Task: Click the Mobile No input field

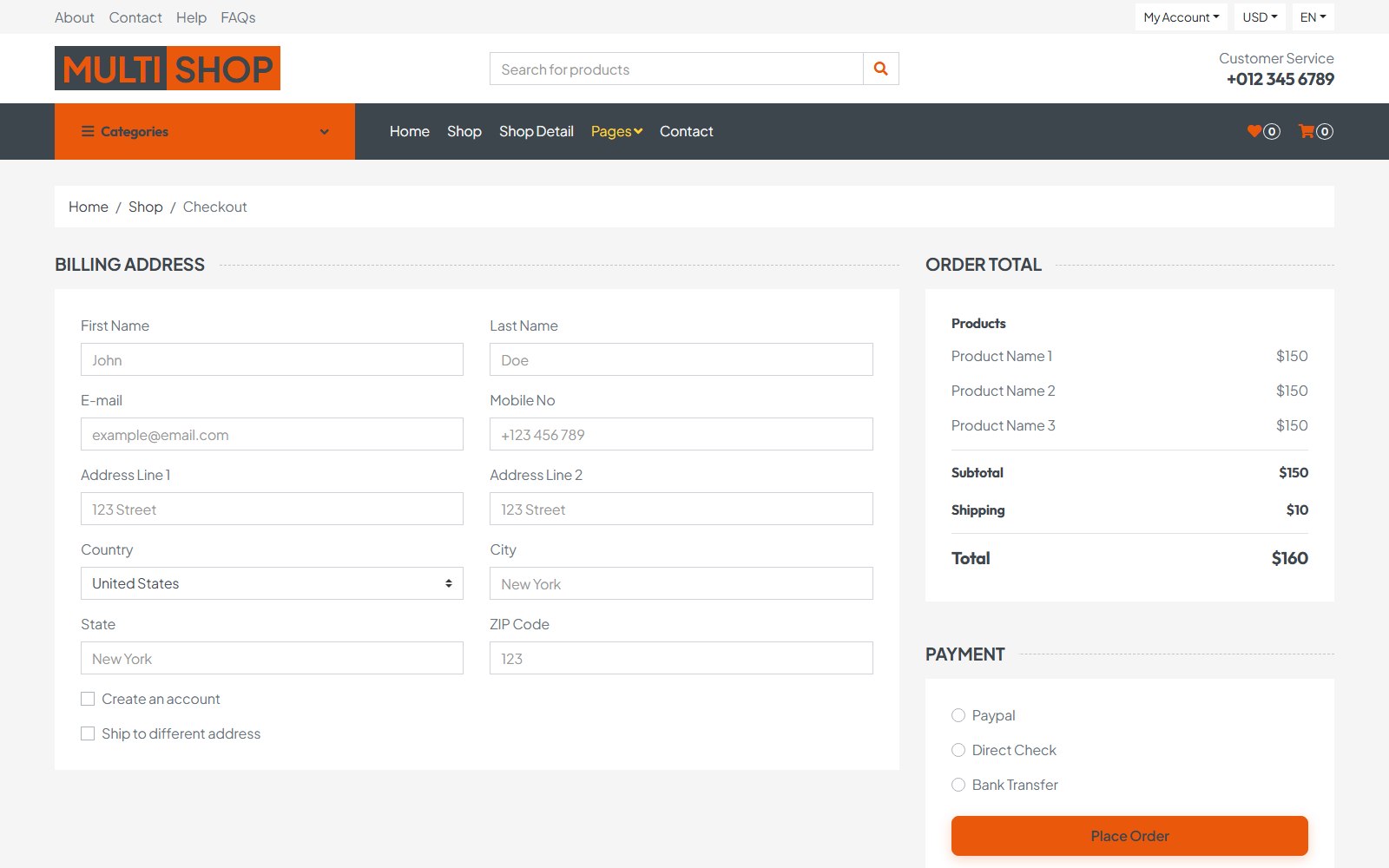Action: click(681, 434)
